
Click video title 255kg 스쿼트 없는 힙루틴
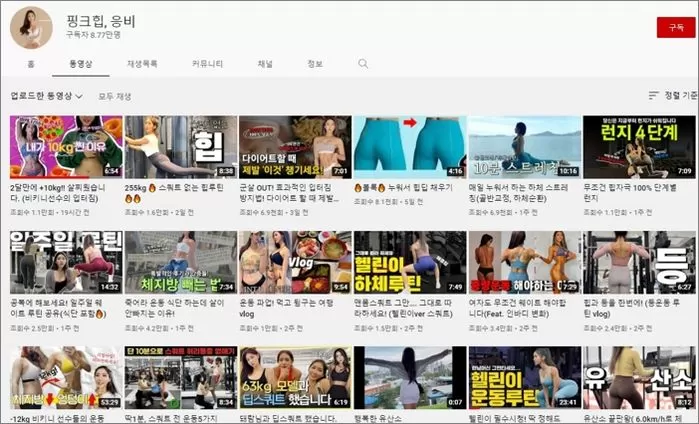(x=174, y=193)
